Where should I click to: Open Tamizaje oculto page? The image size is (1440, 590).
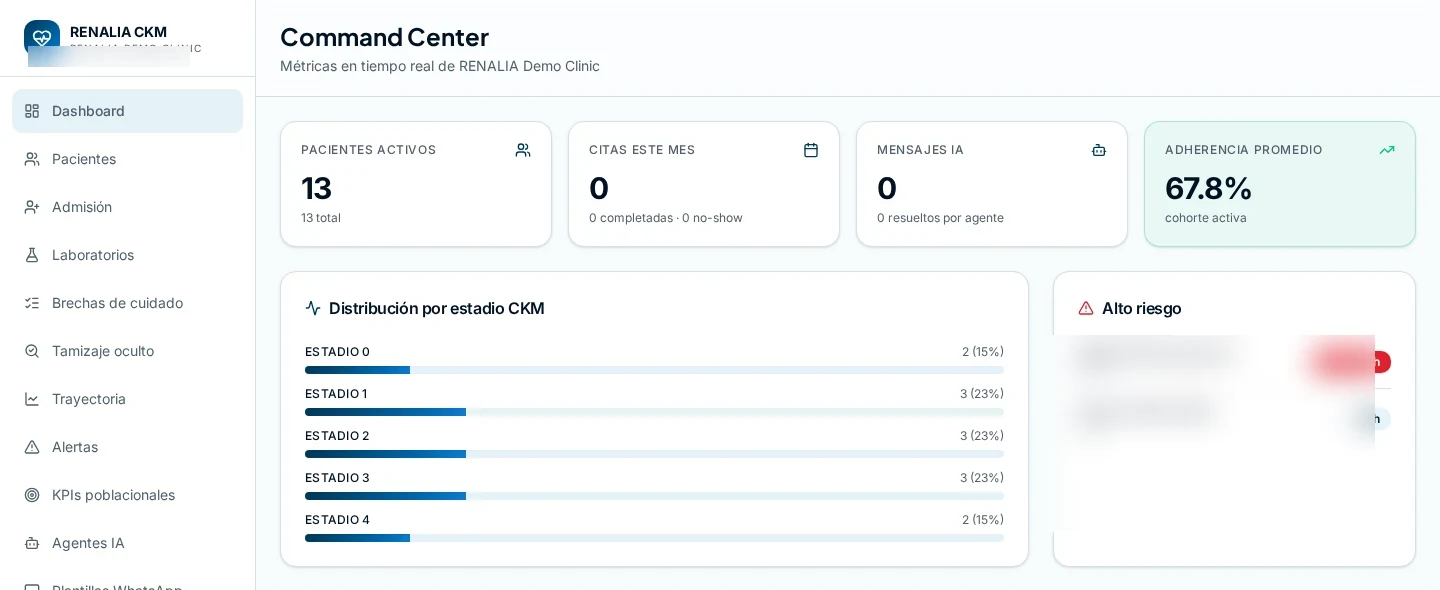tap(127, 351)
